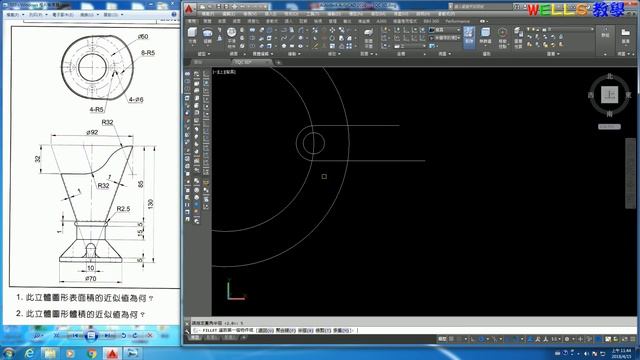
Task: Open status bar customization icon at far end
Action: coord(632,339)
